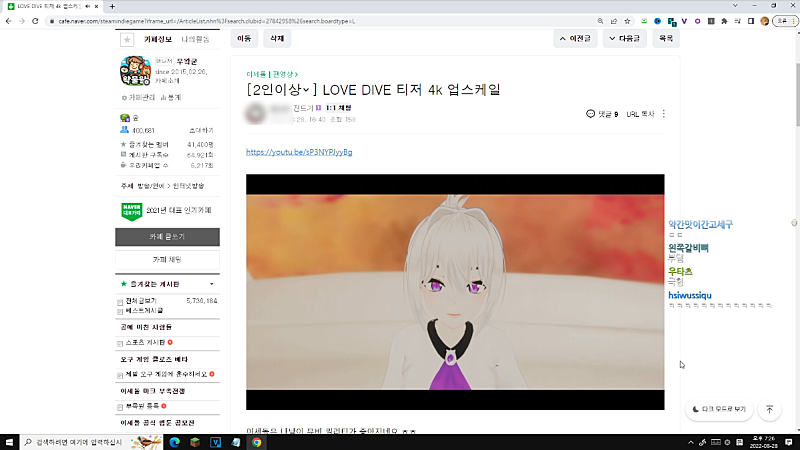Click the 초대하기 invite link
The height and width of the screenshot is (450, 800).
[x=201, y=131]
